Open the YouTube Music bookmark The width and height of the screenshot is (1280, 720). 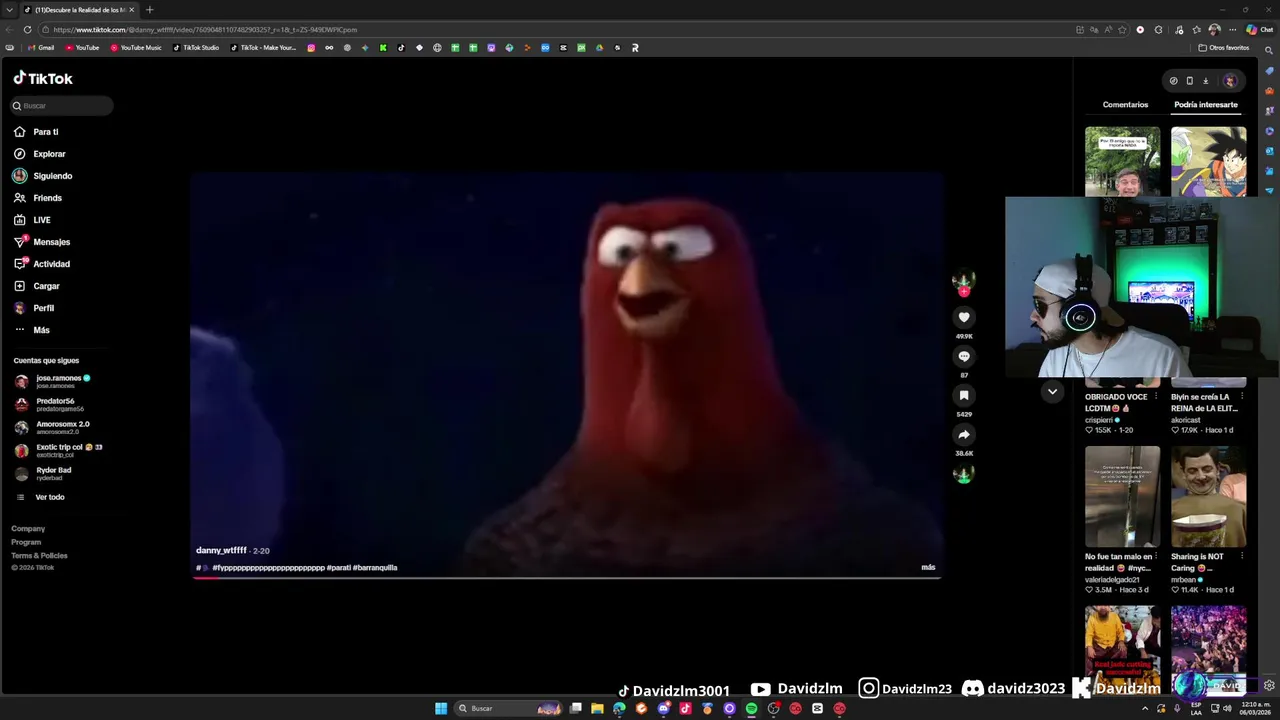click(136, 48)
